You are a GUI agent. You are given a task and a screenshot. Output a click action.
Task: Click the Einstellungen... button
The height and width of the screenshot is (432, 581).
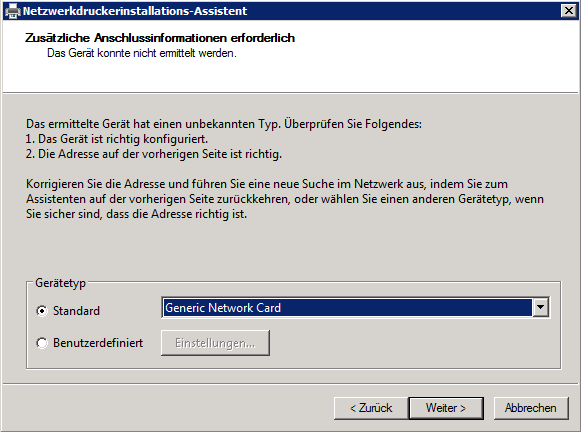pyautogui.click(x=215, y=343)
